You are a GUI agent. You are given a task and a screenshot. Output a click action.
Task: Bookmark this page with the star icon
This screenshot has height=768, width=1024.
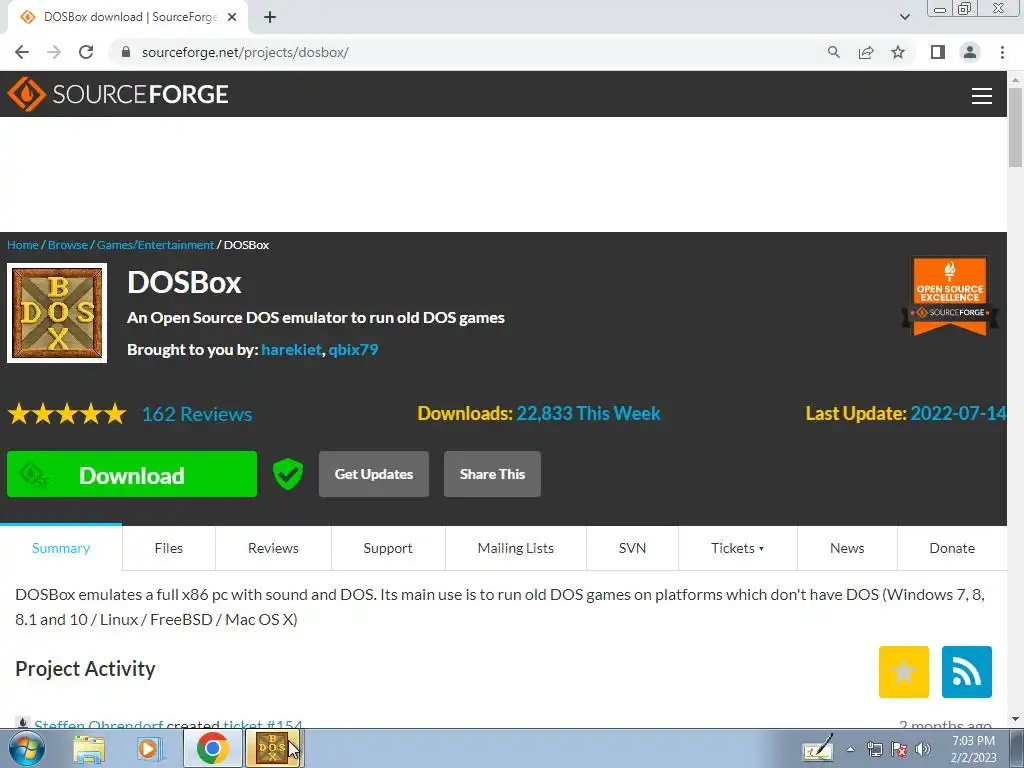[x=898, y=52]
